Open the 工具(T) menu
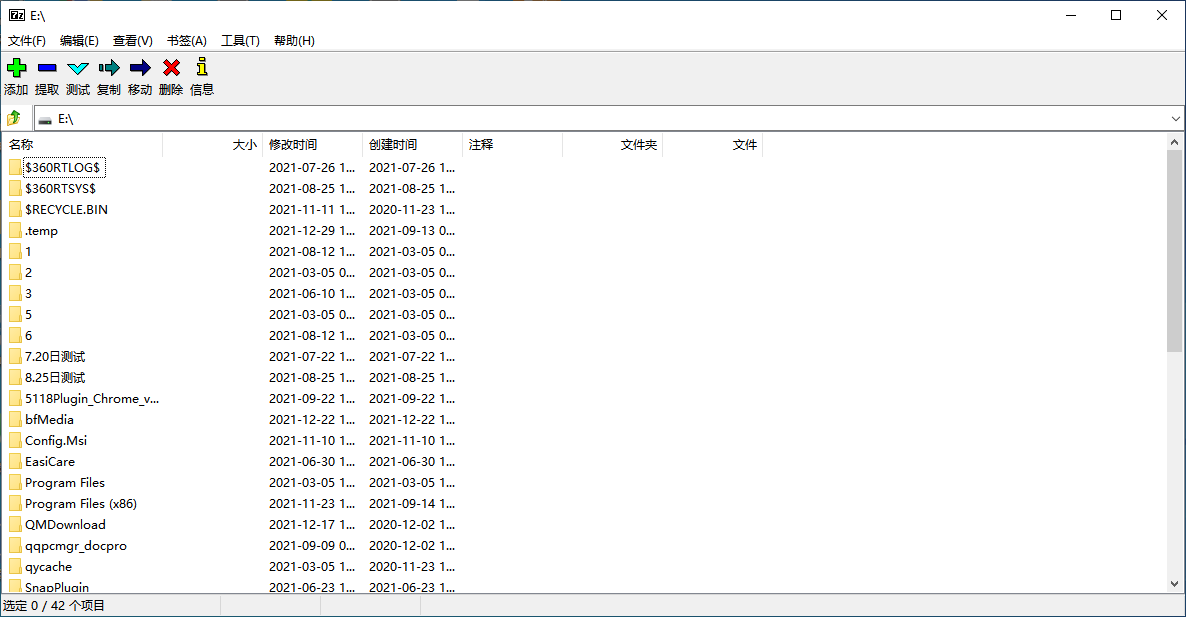1186x617 pixels. click(240, 41)
